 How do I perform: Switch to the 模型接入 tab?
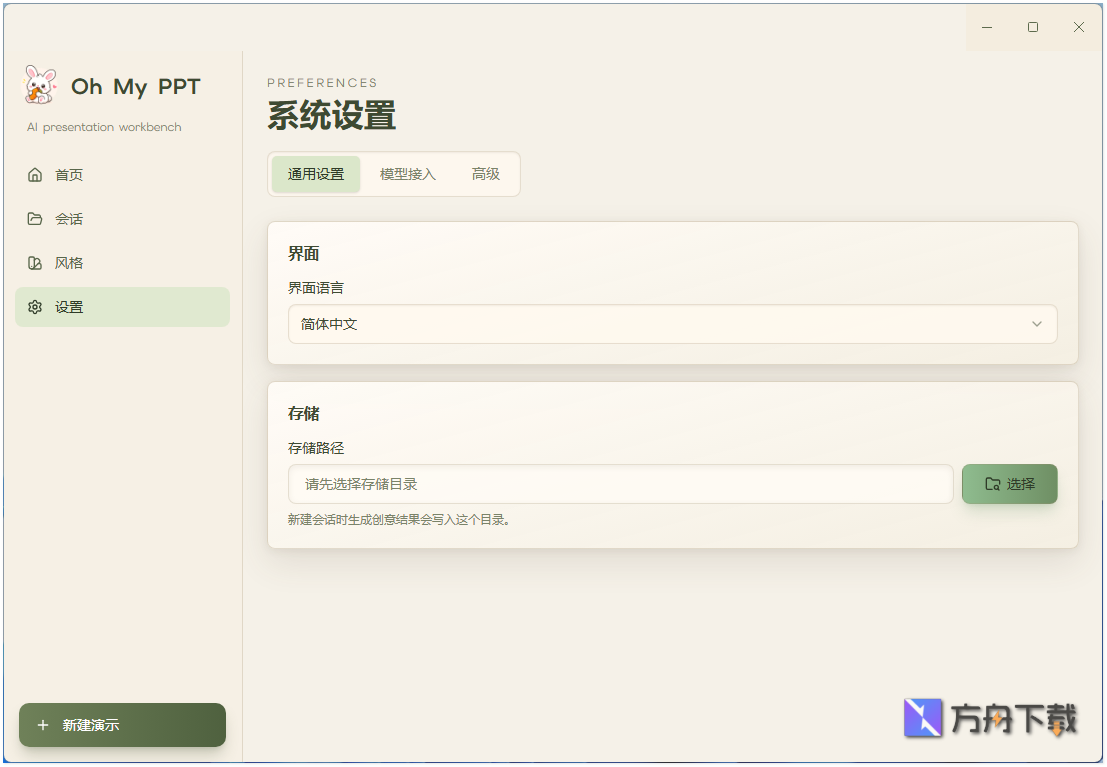[407, 174]
